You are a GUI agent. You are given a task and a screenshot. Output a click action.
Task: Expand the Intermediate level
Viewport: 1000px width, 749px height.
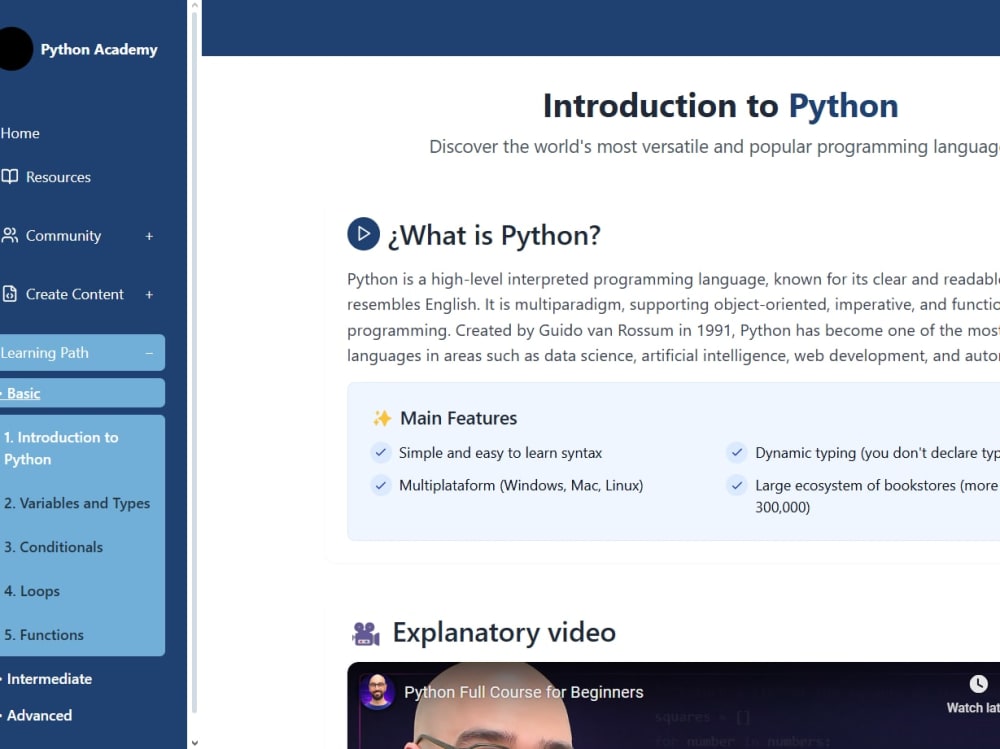pyautogui.click(x=49, y=679)
